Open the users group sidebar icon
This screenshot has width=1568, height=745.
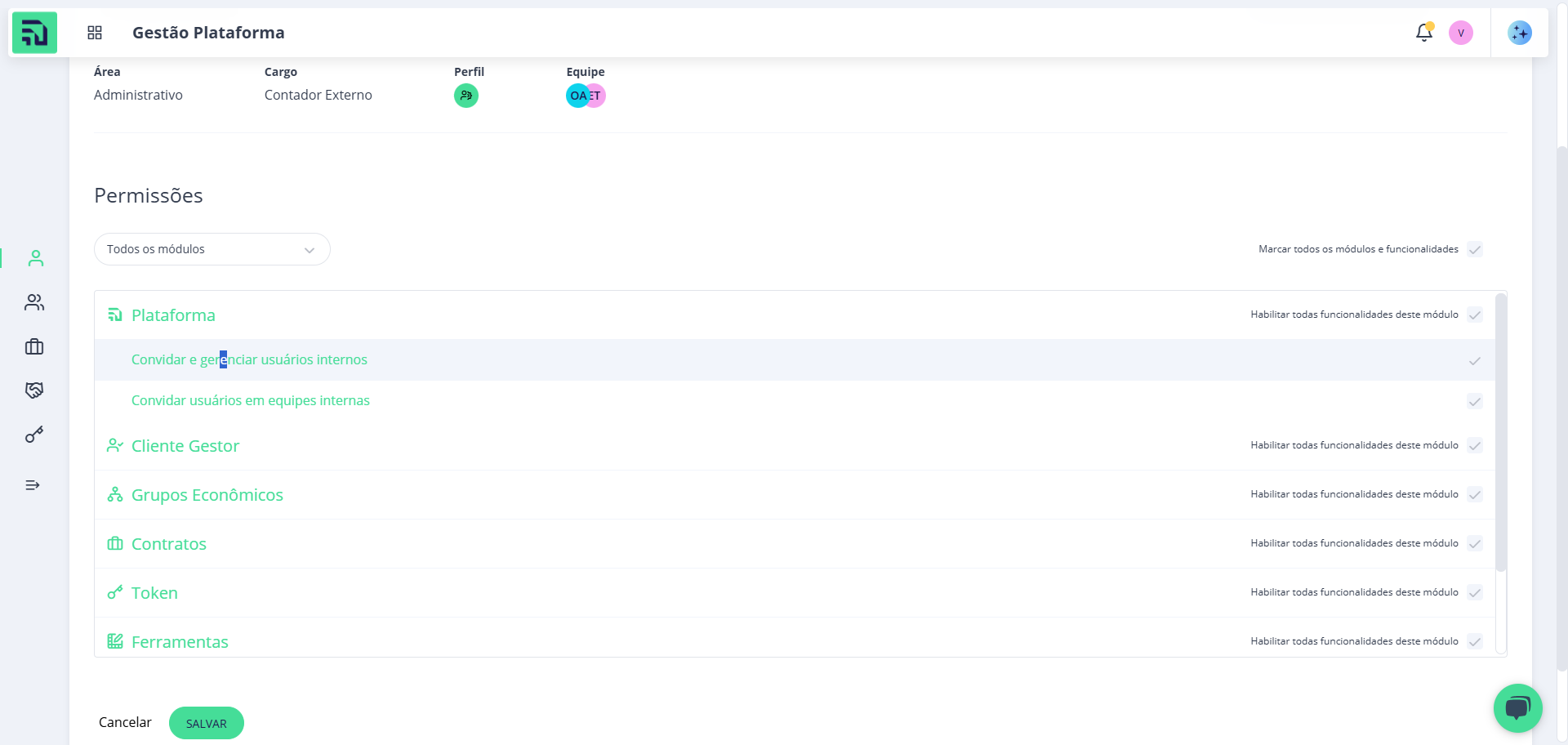pyautogui.click(x=34, y=302)
